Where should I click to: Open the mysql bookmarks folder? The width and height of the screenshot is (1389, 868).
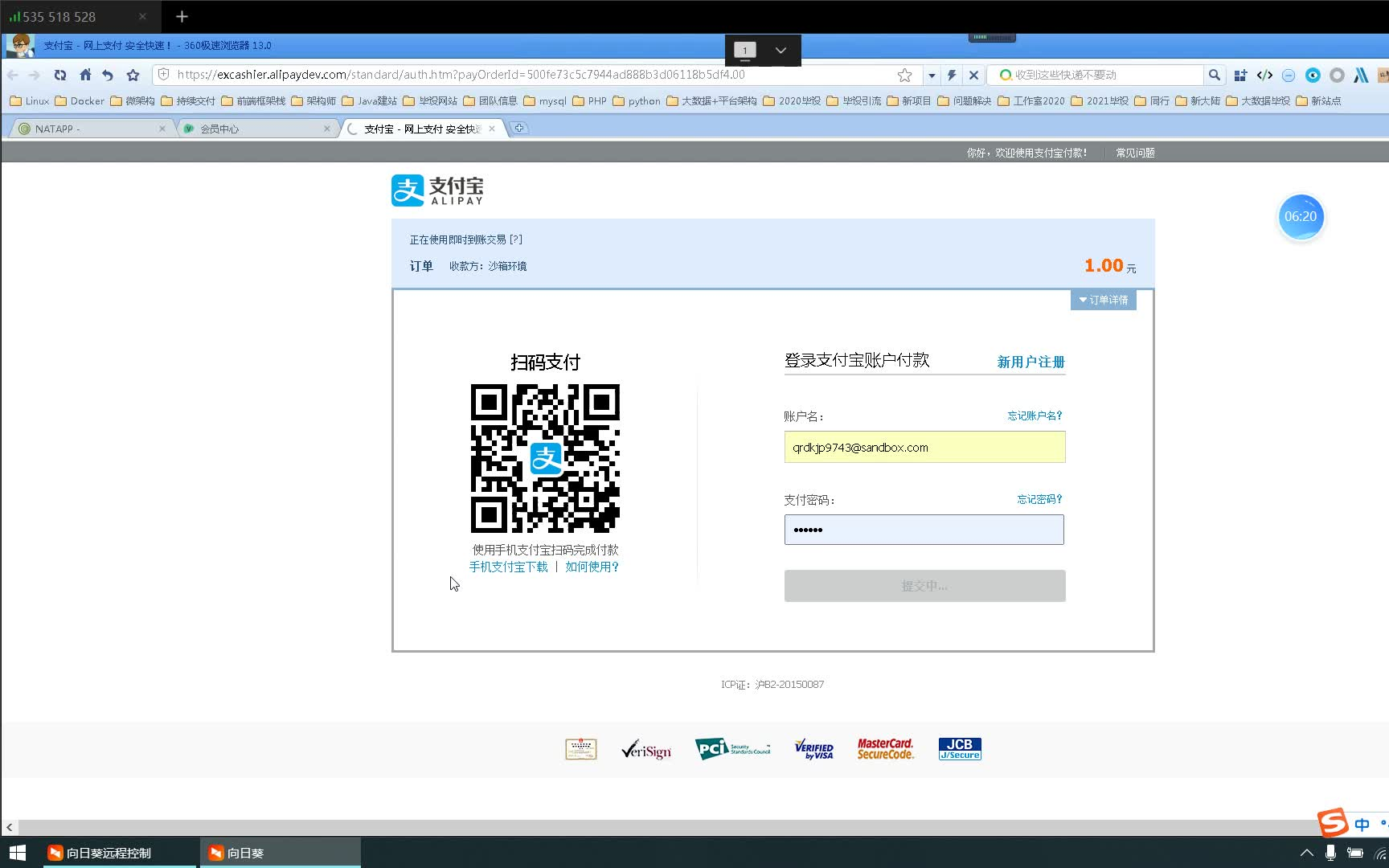point(545,101)
